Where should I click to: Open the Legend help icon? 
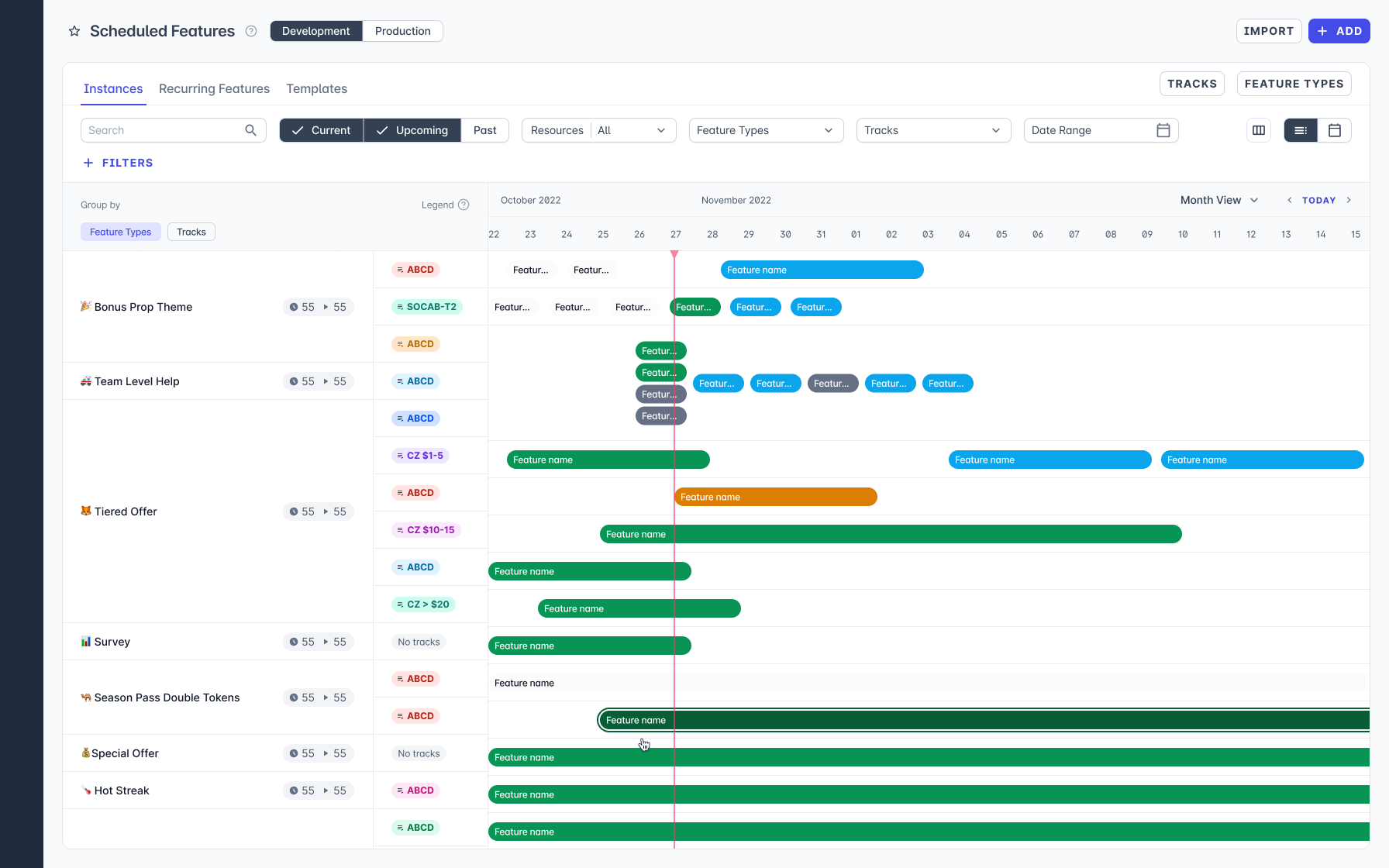464,205
